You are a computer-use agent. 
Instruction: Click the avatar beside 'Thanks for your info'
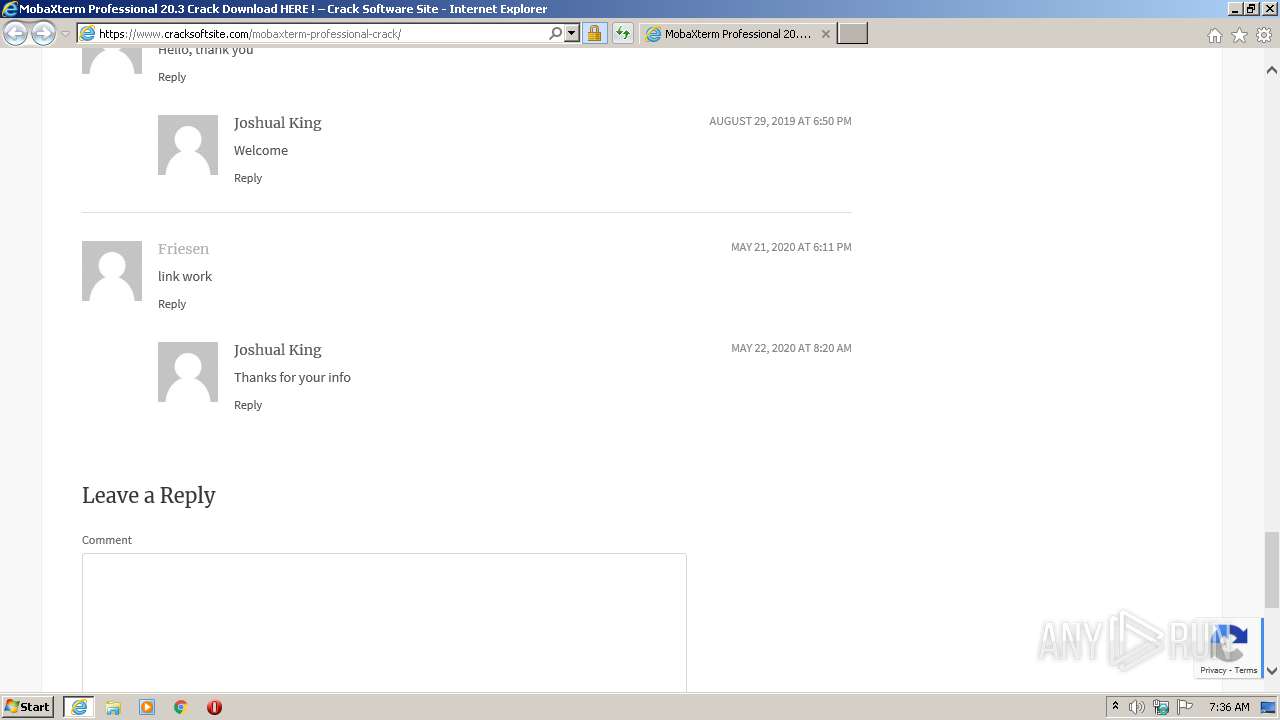188,372
